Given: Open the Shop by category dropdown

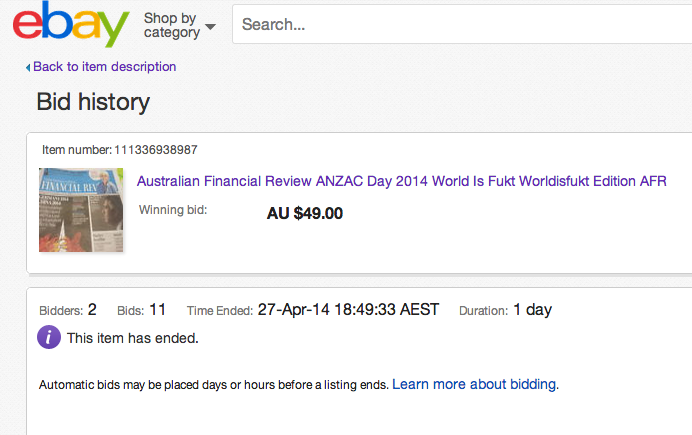Looking at the screenshot, I should [x=179, y=25].
